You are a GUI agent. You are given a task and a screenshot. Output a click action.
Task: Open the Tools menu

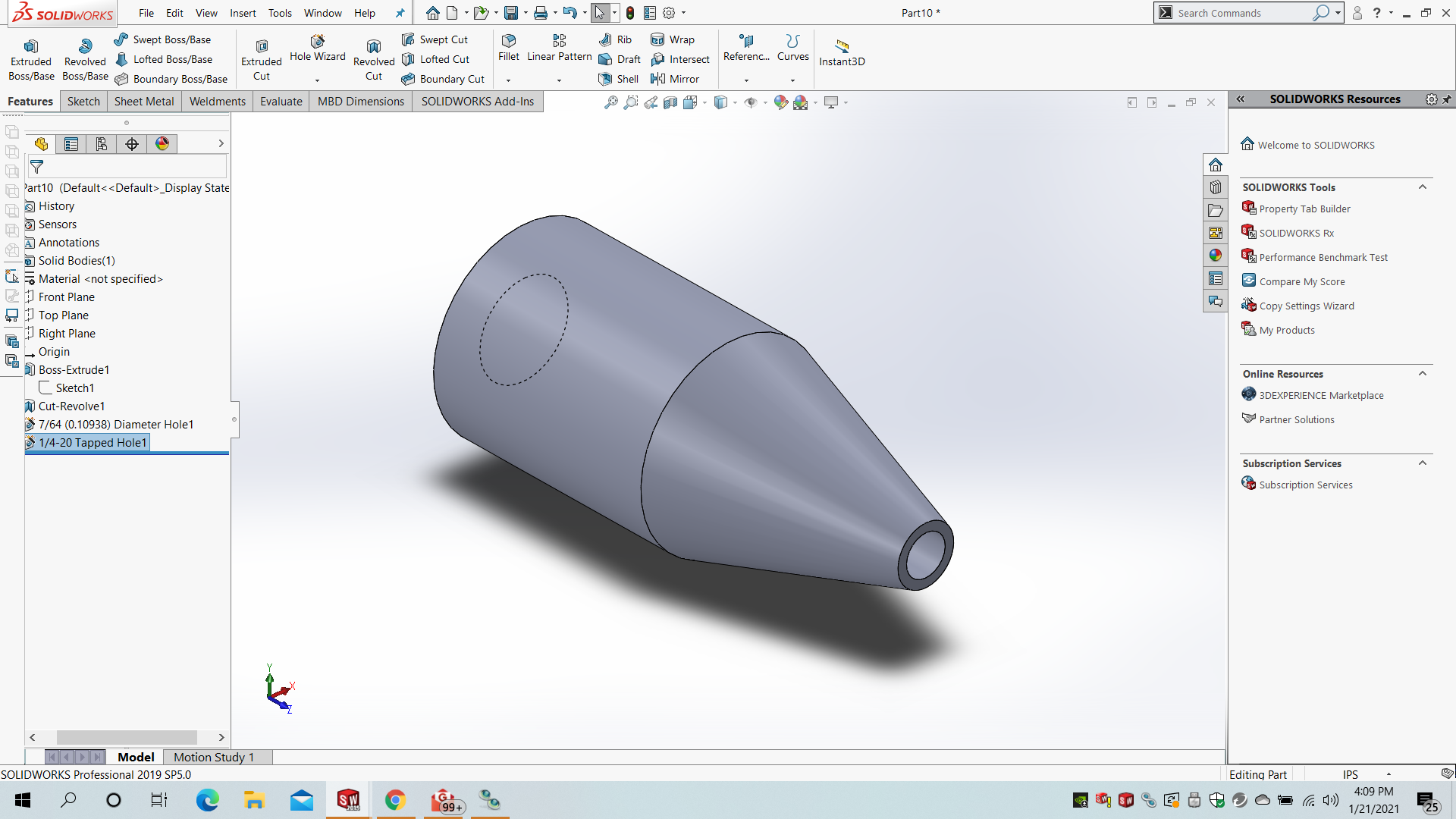click(280, 13)
